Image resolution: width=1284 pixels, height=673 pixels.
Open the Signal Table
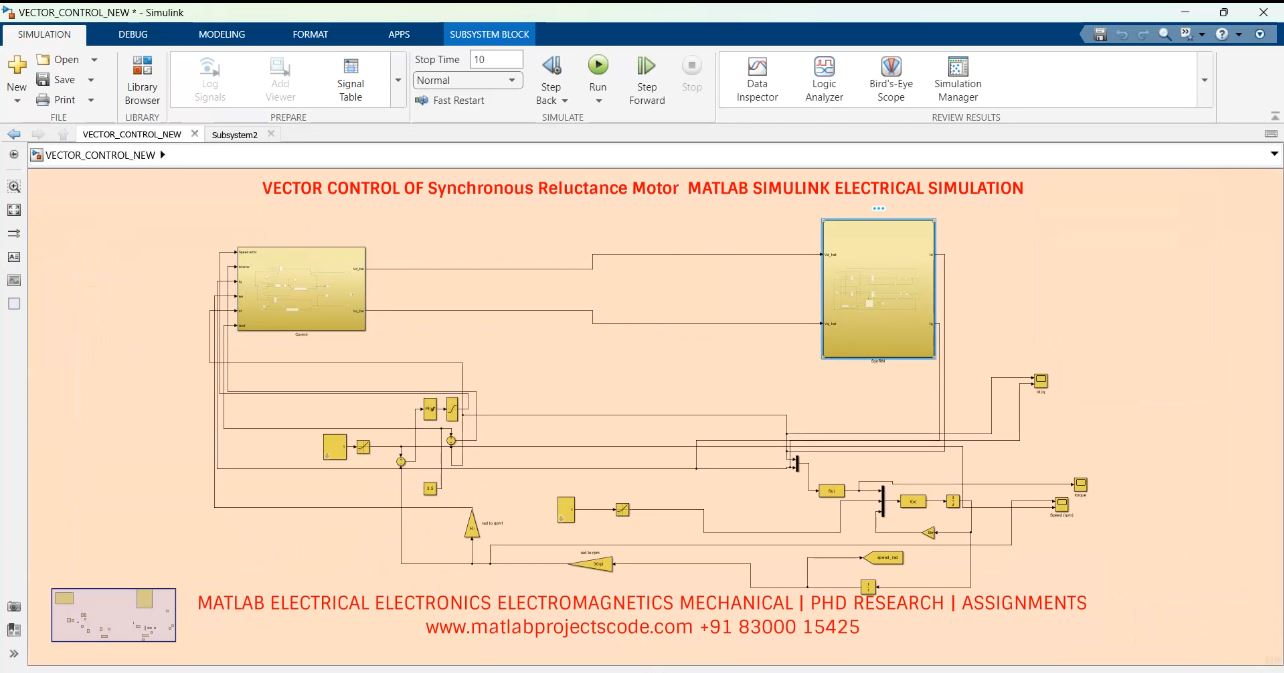pos(351,79)
